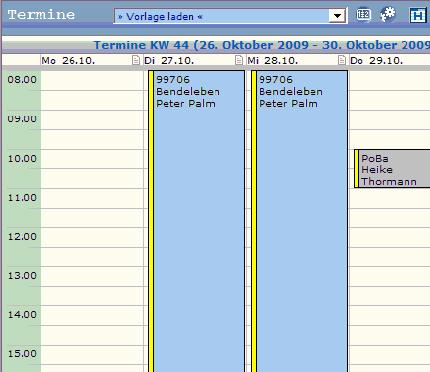
Task: Click the Vorlage laden combo box field
Action: coord(230,16)
